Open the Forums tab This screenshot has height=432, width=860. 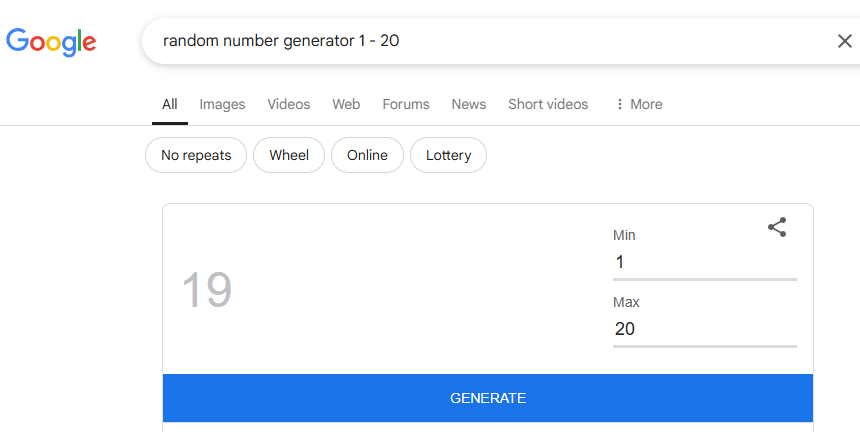(x=406, y=104)
